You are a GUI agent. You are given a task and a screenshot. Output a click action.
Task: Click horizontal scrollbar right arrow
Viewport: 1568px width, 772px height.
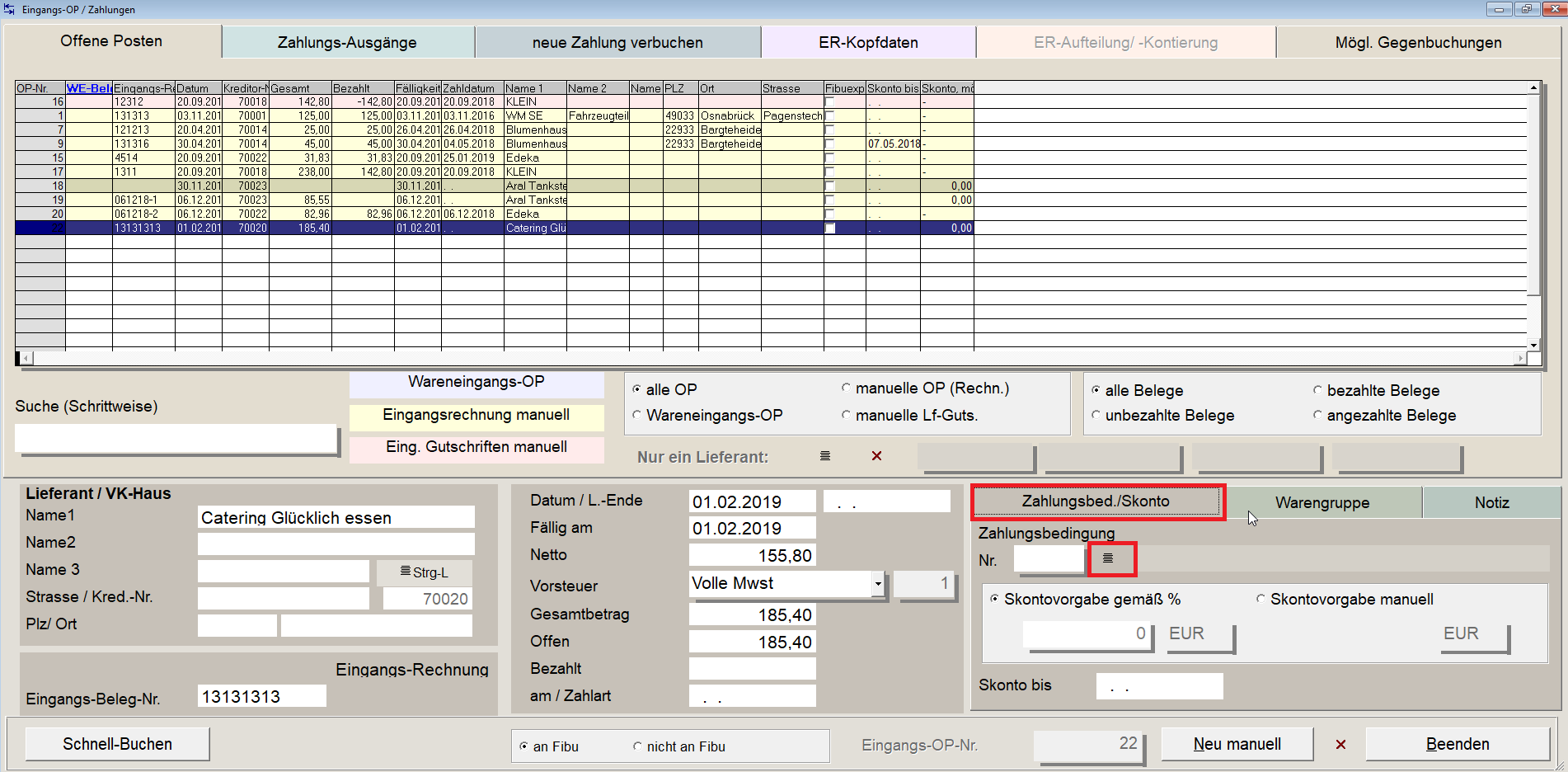coord(1520,358)
